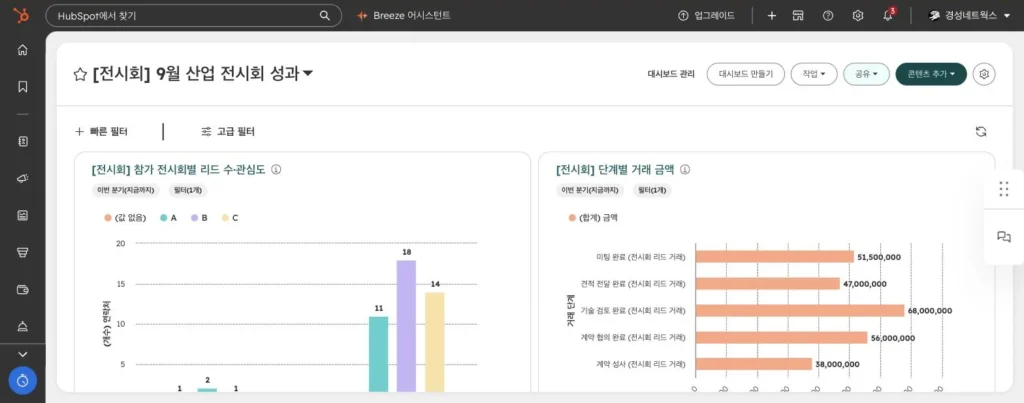Toggle the (합계) 금액 legend item
Viewport: 1024px width, 403px height.
tap(593, 218)
